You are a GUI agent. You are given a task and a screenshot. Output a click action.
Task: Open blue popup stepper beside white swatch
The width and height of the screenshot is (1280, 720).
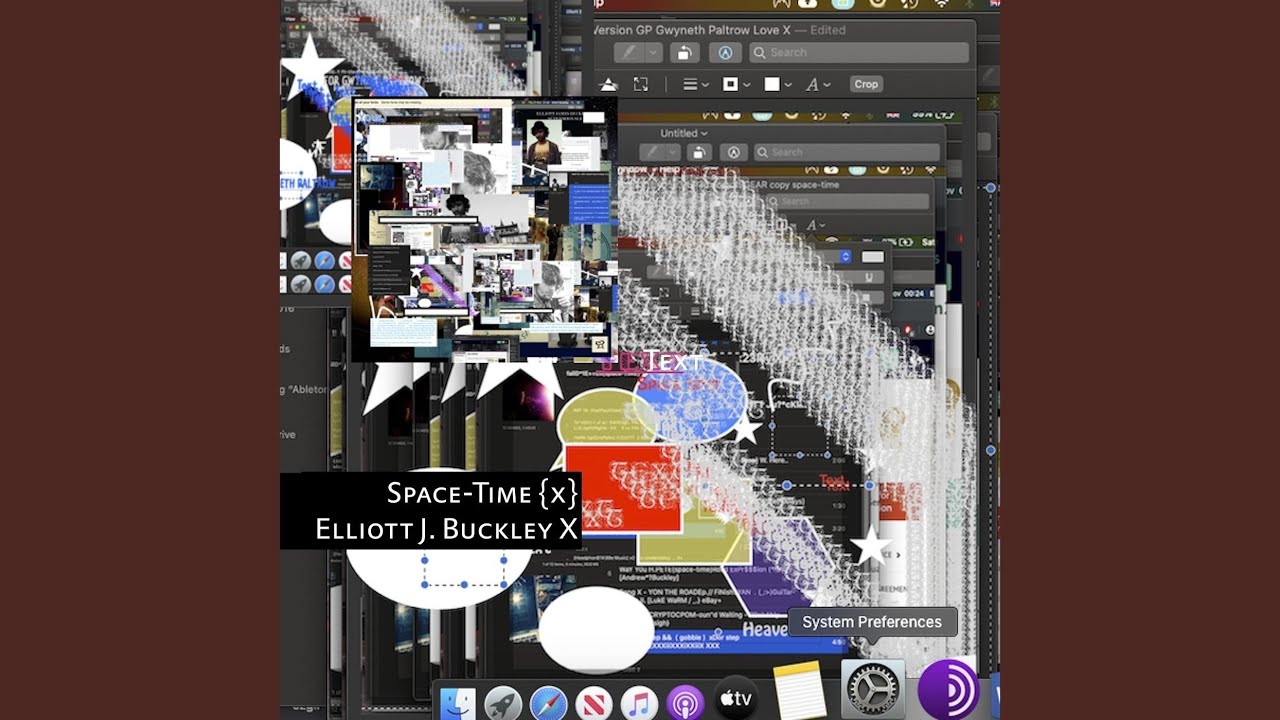(845, 257)
